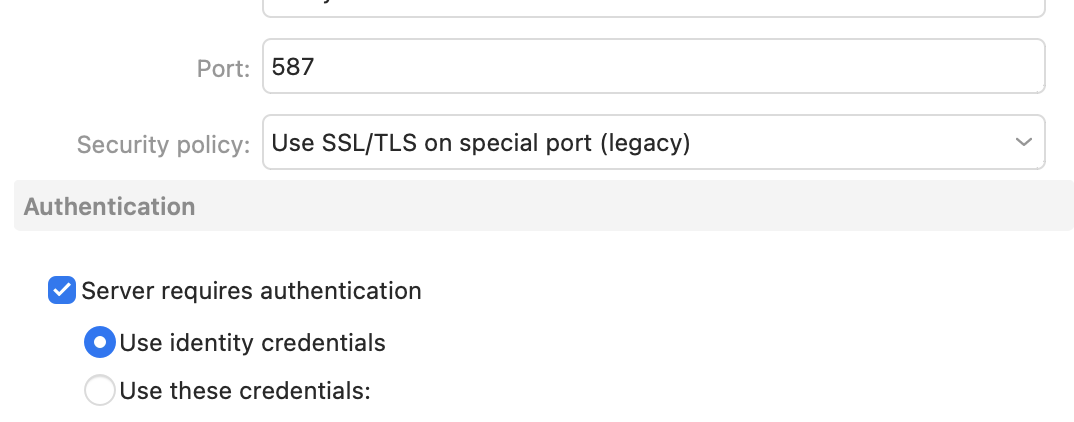
Task: Click the empty unselected radio circle
Action: [100, 390]
